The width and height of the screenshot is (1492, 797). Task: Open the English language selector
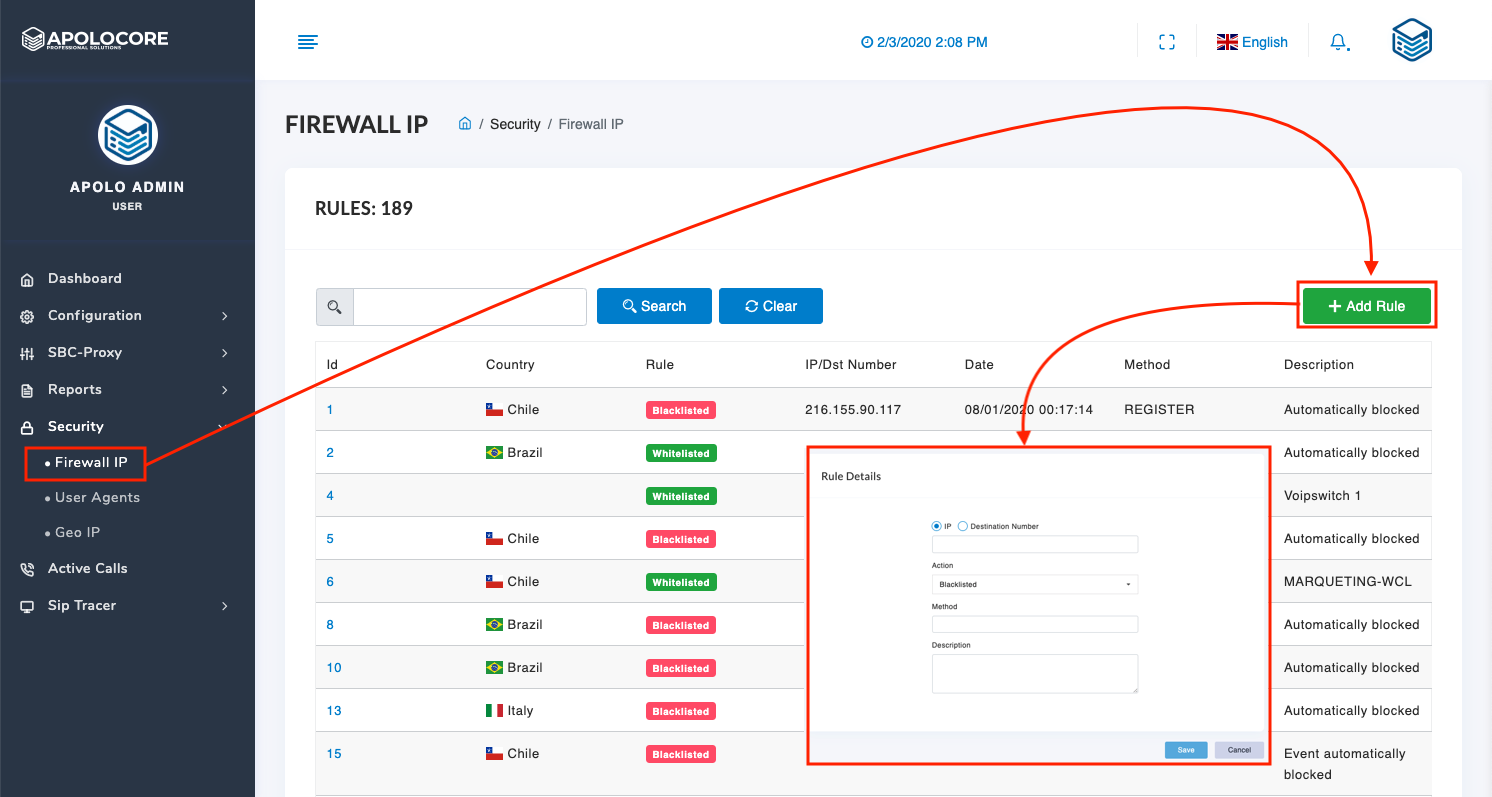[1252, 42]
